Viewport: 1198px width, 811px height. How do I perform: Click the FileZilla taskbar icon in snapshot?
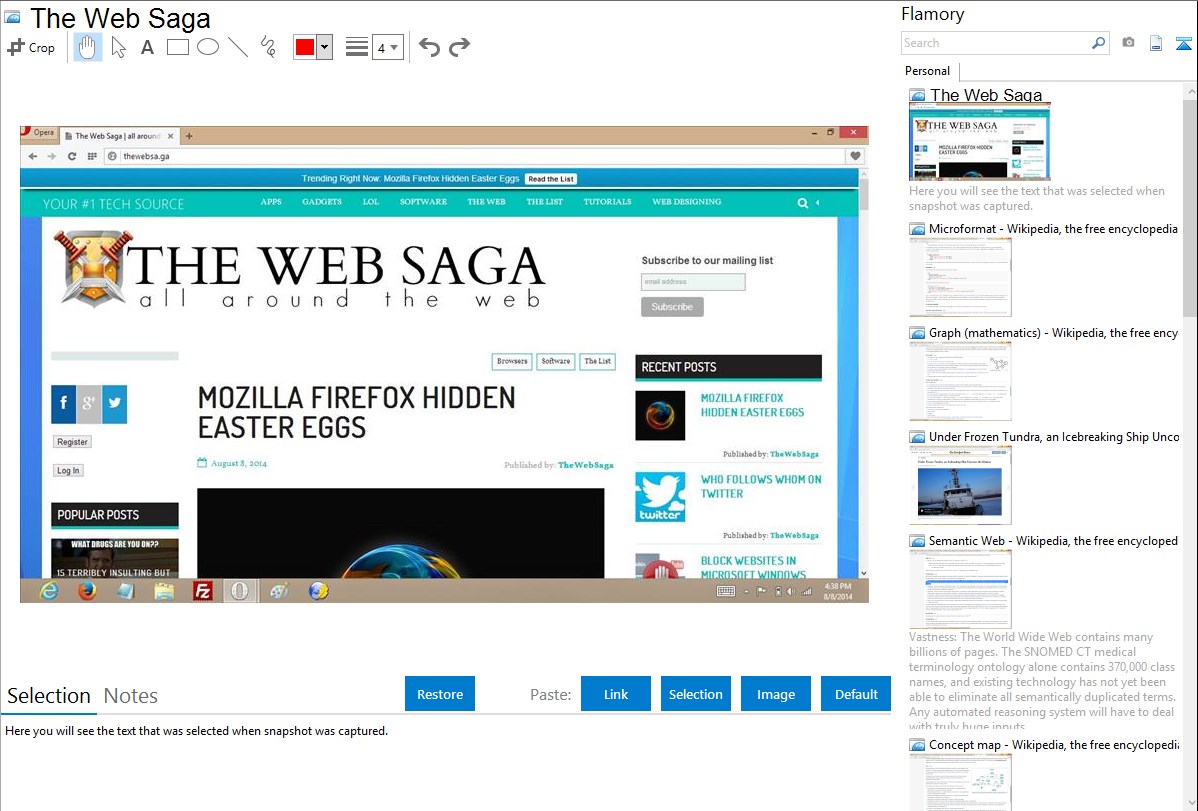(x=202, y=591)
